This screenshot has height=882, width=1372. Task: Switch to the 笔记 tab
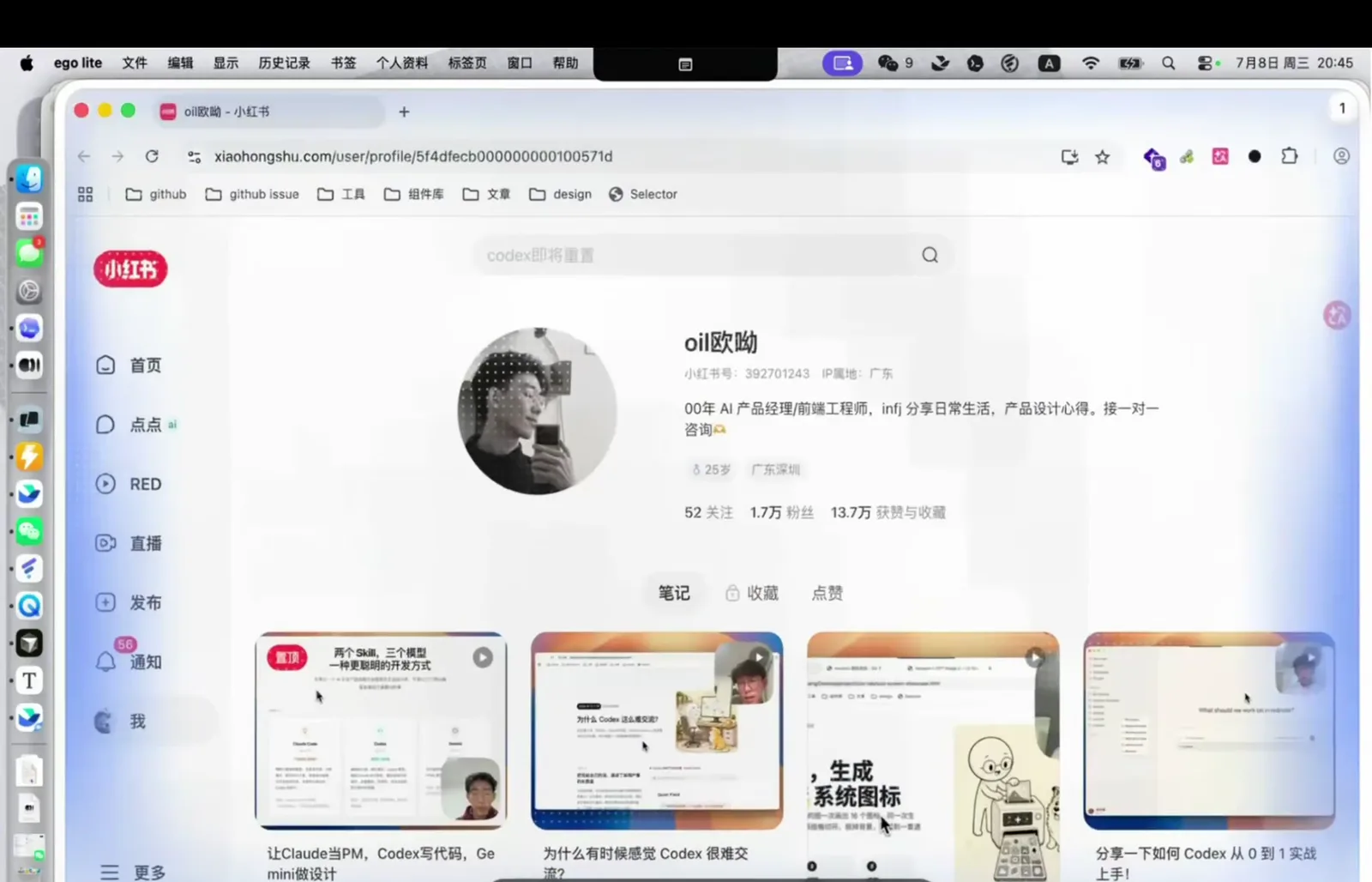[x=674, y=593]
